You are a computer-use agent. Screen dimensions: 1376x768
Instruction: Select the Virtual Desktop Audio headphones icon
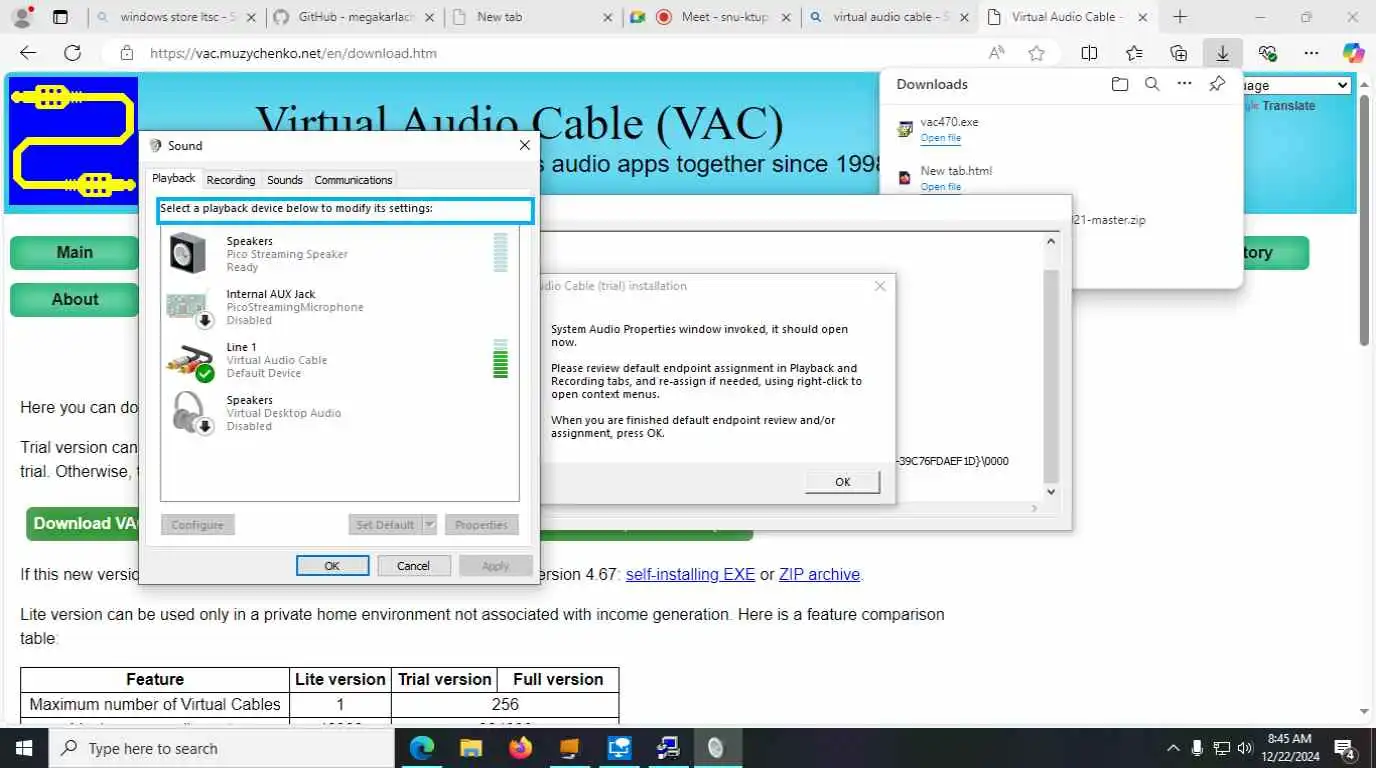pyautogui.click(x=190, y=413)
